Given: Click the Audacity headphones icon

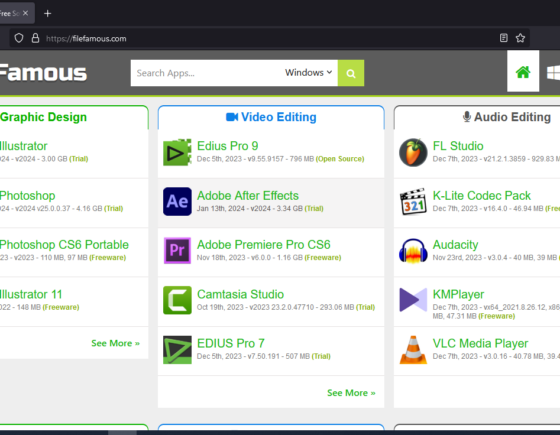Looking at the screenshot, I should point(413,251).
